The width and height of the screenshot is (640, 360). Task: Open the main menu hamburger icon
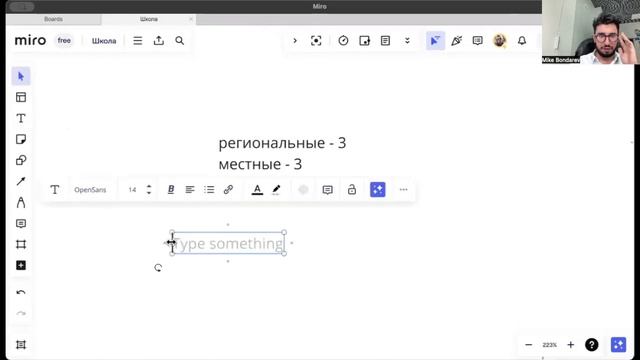[x=138, y=41]
